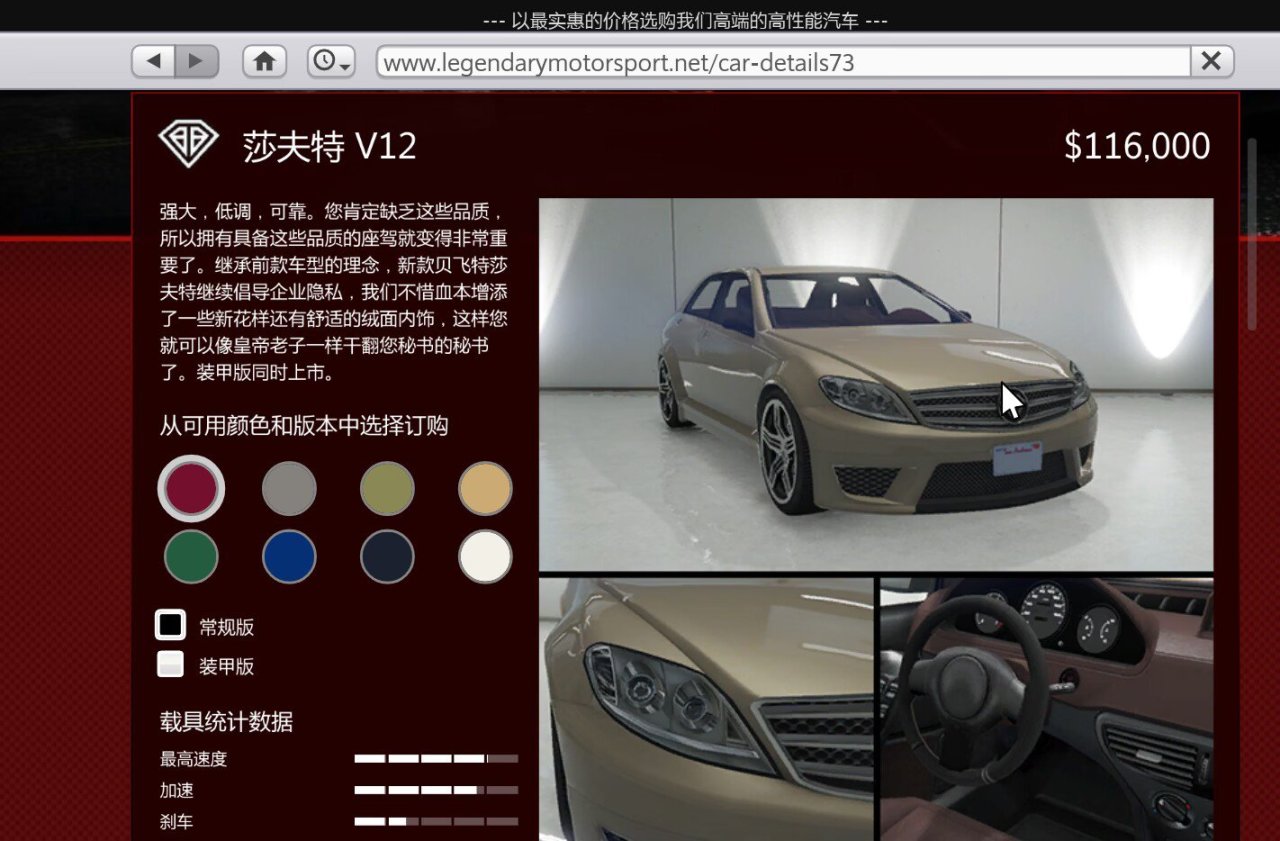Image resolution: width=1280 pixels, height=841 pixels.
Task: Click the 加速 stat label
Action: click(176, 790)
